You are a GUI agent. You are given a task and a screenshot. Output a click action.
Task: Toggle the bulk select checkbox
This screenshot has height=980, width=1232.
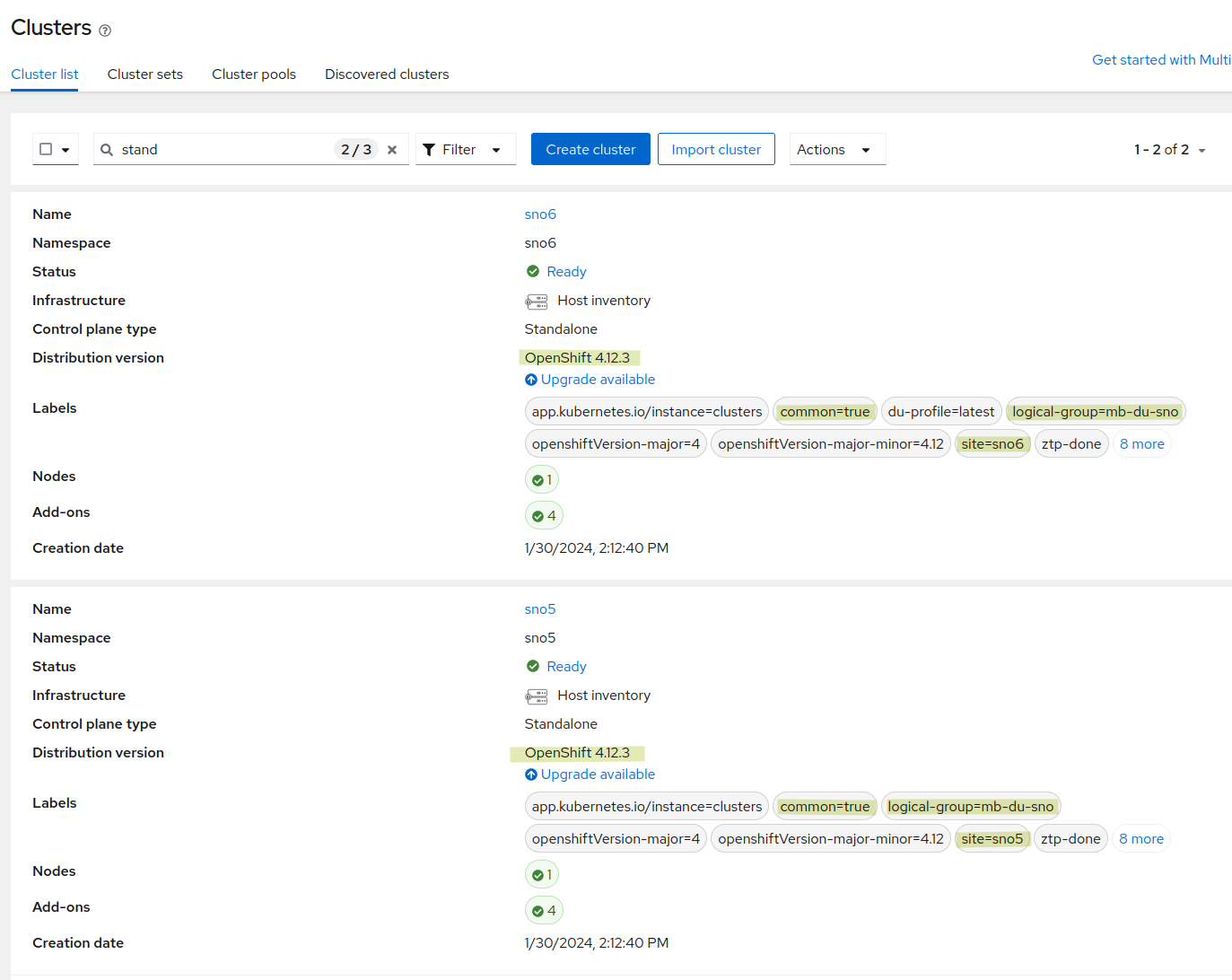click(x=46, y=149)
